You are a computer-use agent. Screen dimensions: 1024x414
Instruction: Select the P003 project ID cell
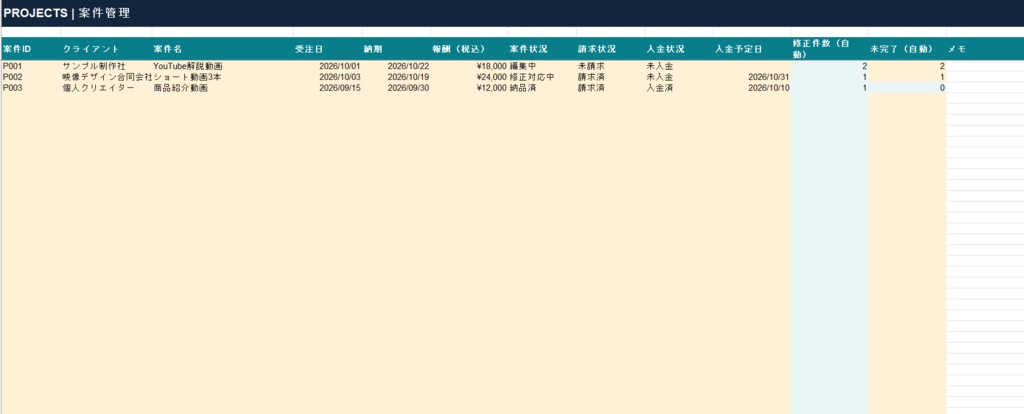31,88
